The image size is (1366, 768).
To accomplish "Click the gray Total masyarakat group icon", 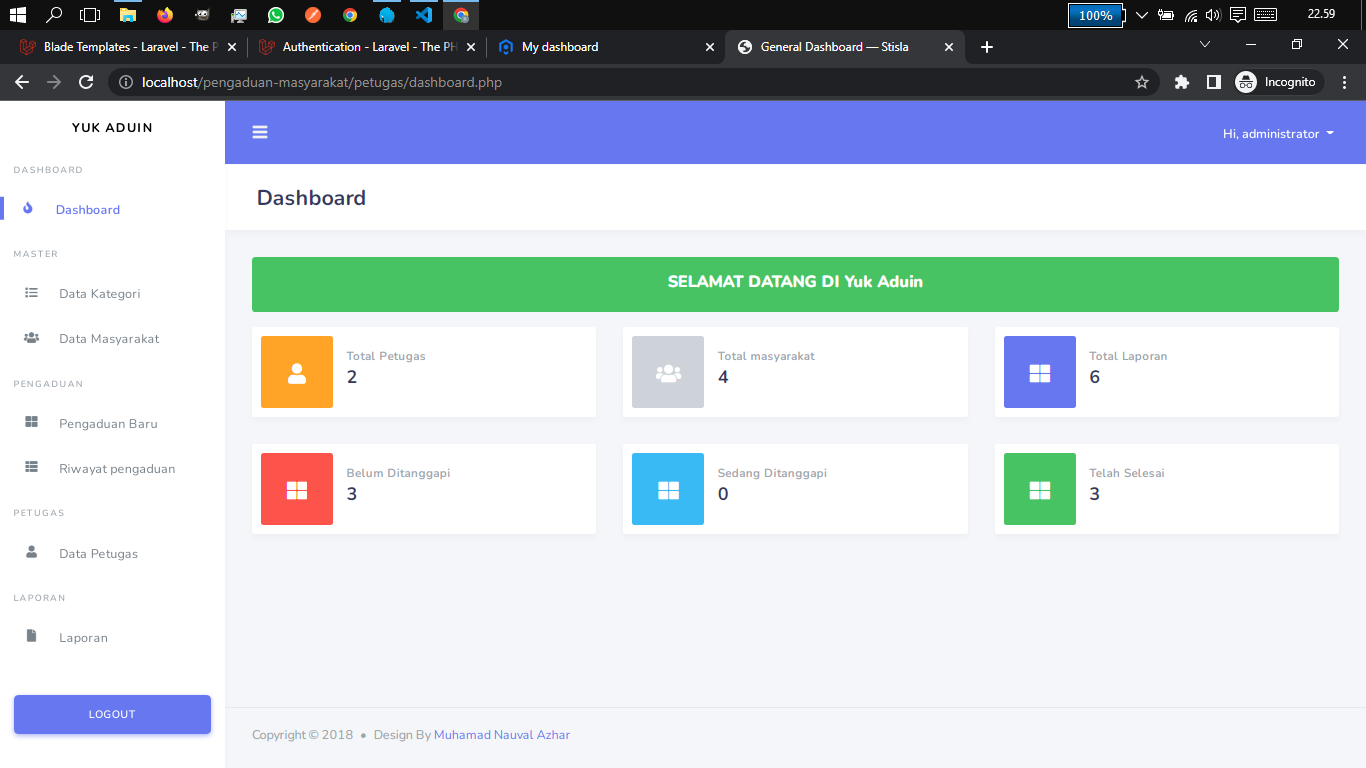I will click(667, 372).
